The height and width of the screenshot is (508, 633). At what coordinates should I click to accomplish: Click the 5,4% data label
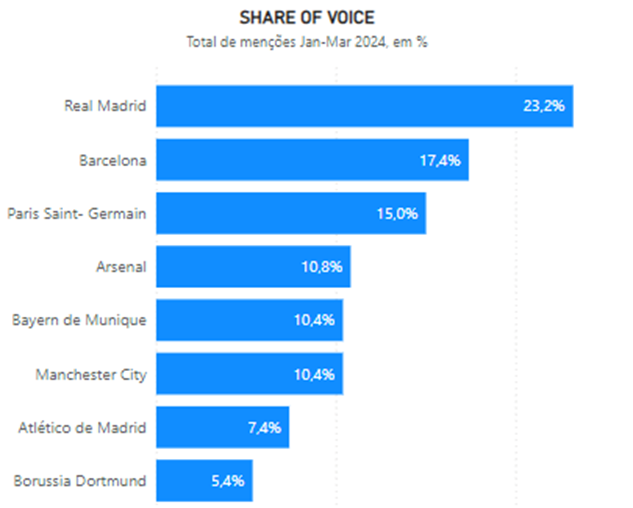tap(225, 481)
